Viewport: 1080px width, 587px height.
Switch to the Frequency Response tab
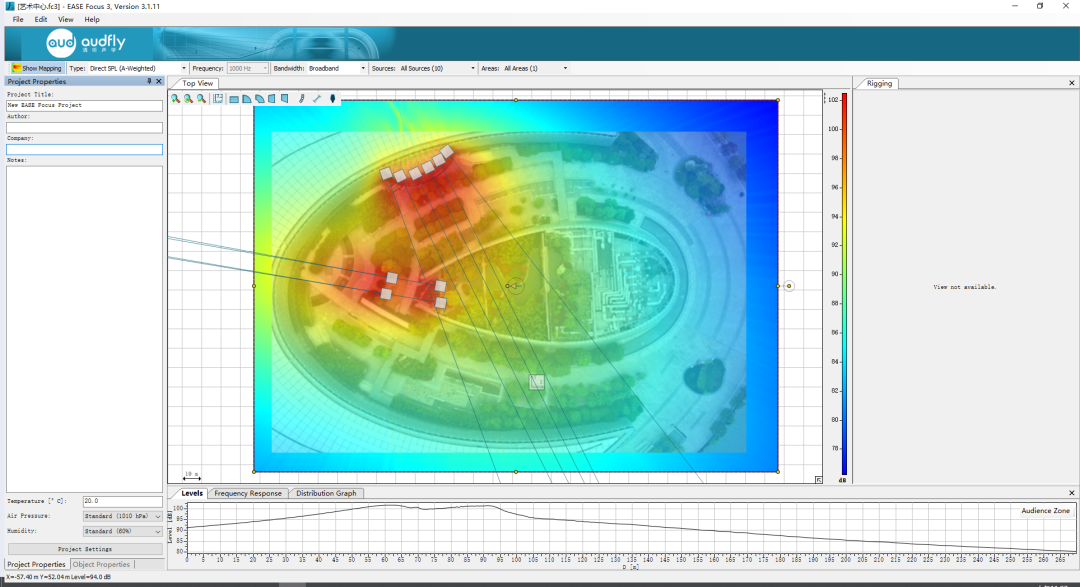tap(246, 493)
